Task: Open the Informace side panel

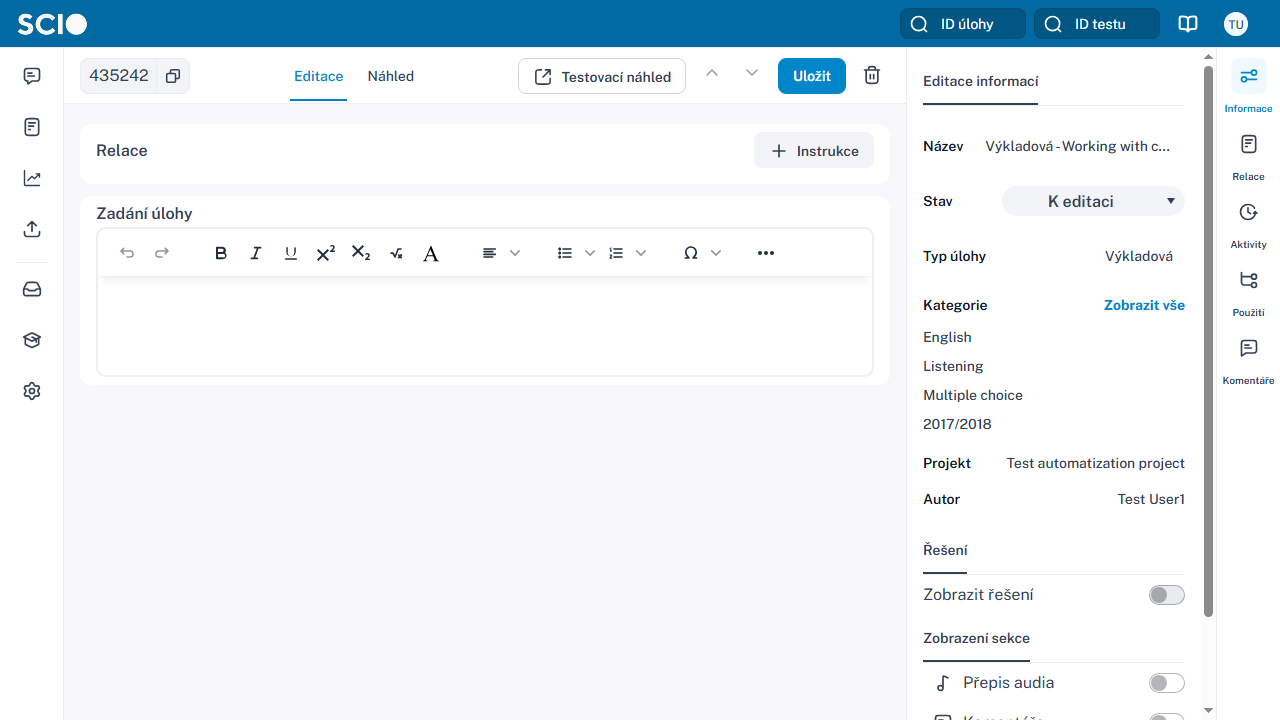Action: pos(1248,86)
